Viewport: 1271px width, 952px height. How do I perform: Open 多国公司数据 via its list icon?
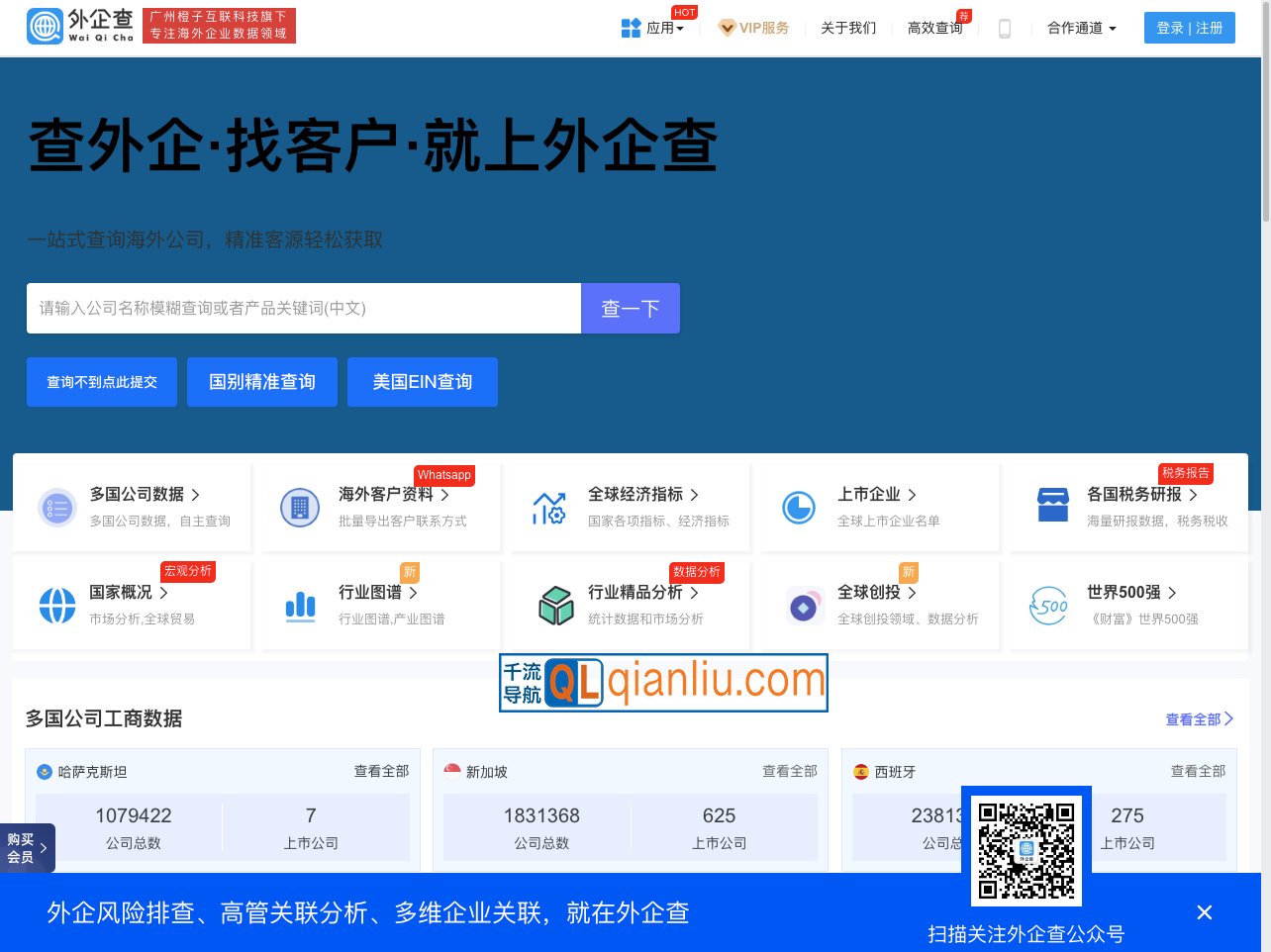[x=57, y=507]
